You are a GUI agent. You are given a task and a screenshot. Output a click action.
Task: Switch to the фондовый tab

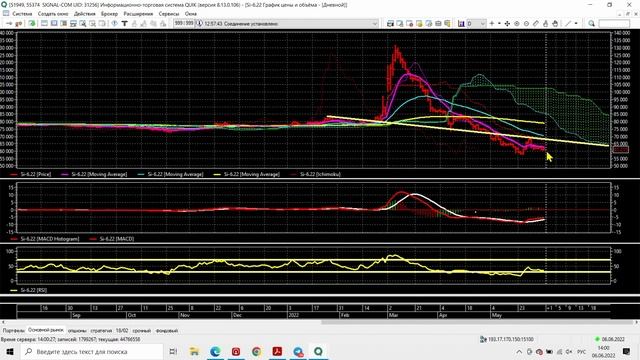167,331
